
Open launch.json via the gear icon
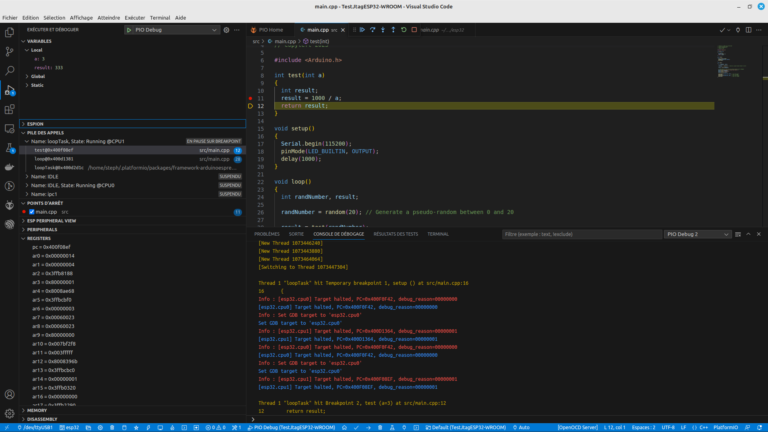226,30
